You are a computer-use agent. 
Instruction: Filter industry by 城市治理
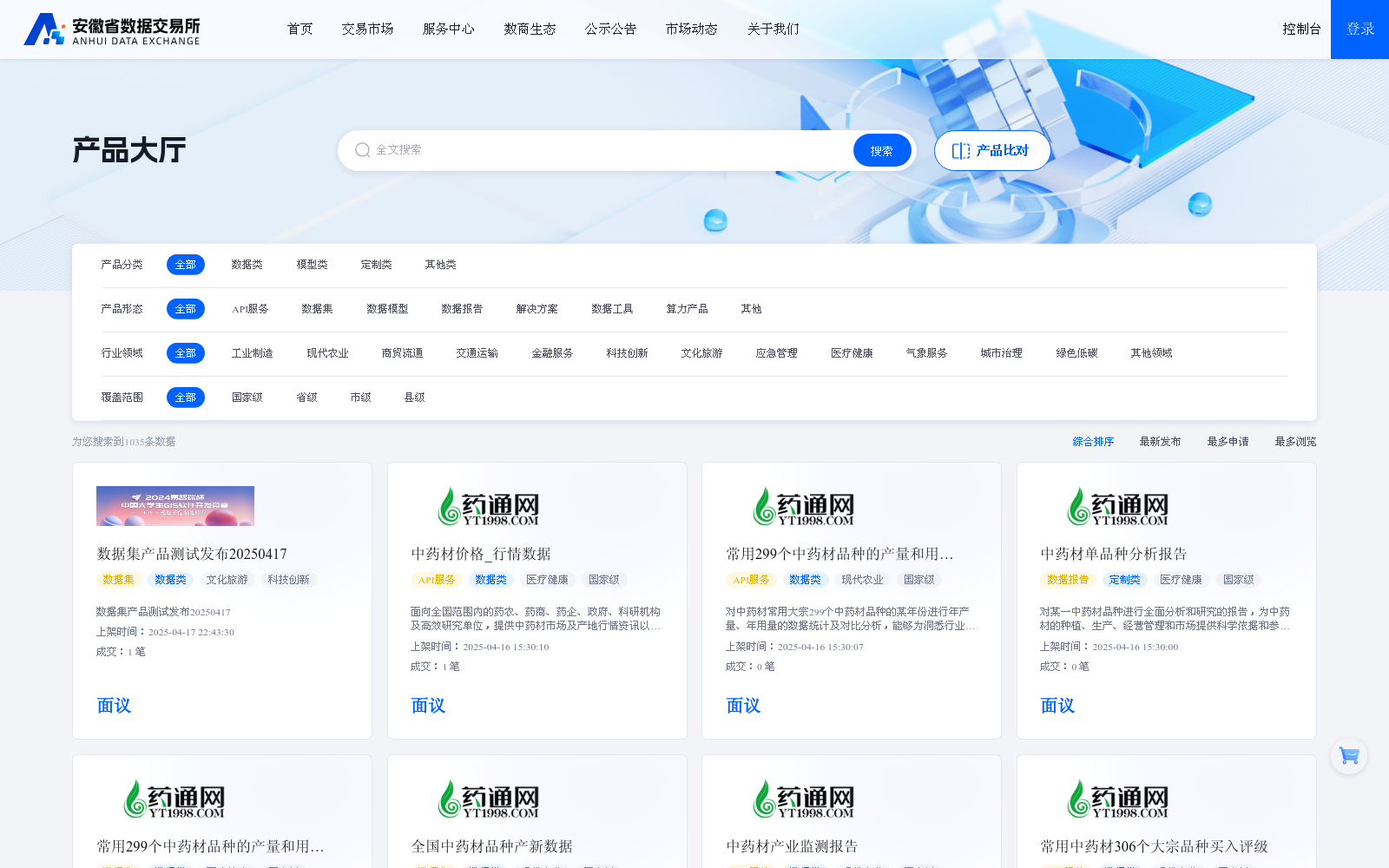tap(1001, 353)
